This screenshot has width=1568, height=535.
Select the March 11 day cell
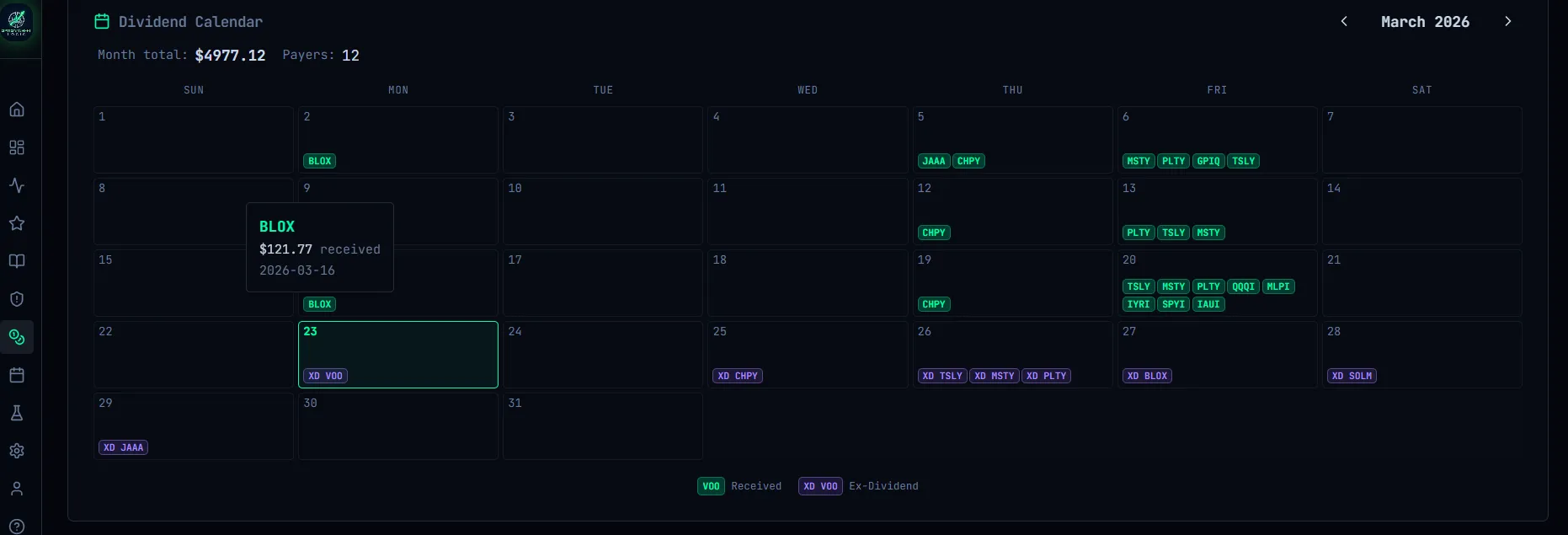tap(808, 211)
